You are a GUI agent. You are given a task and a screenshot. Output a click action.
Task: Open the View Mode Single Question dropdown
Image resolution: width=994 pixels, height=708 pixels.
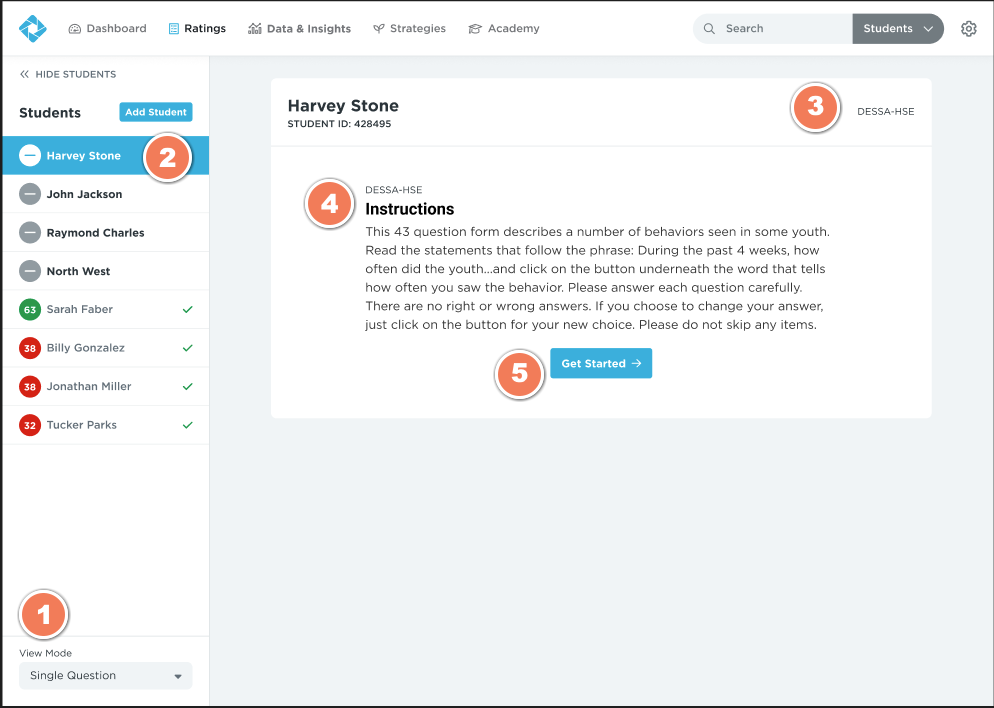point(105,676)
